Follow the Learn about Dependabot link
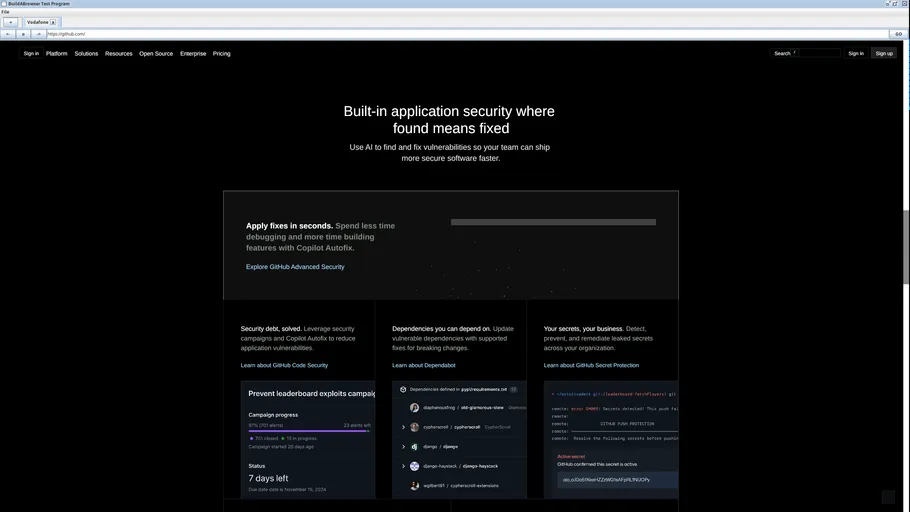This screenshot has height=512, width=910. 424,365
